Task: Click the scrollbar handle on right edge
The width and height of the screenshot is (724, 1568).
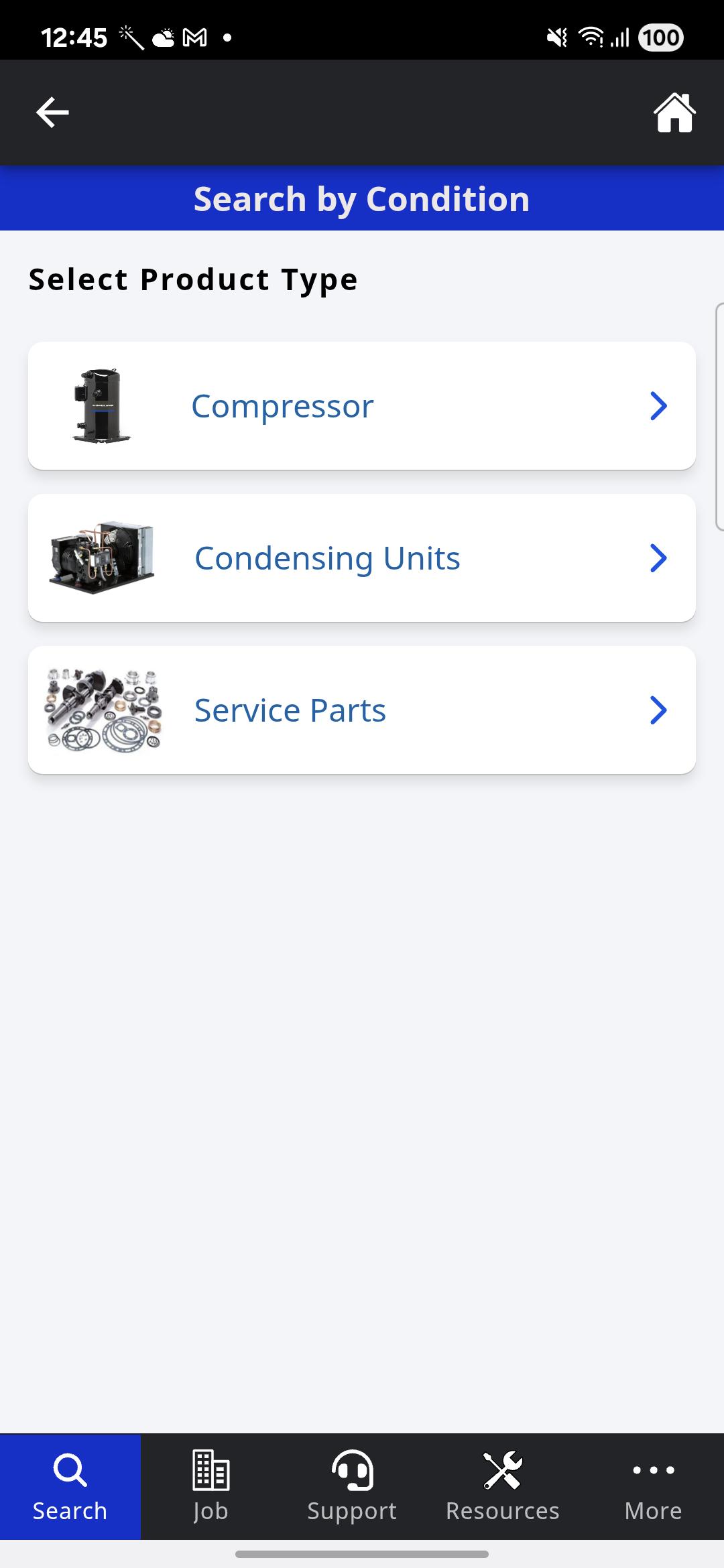Action: pyautogui.click(x=719, y=416)
